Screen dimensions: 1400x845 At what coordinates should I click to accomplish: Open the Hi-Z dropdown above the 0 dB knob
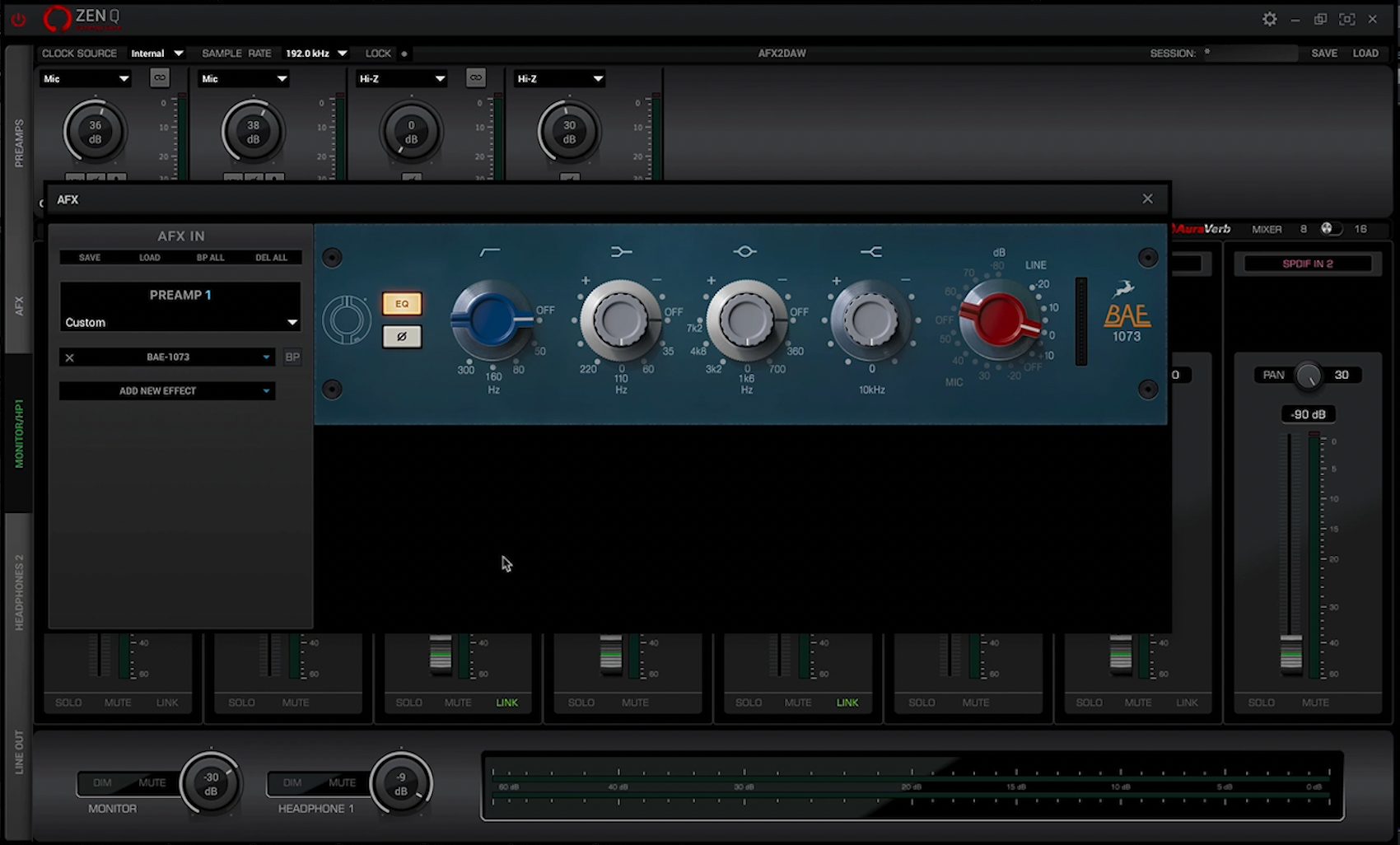tap(402, 79)
